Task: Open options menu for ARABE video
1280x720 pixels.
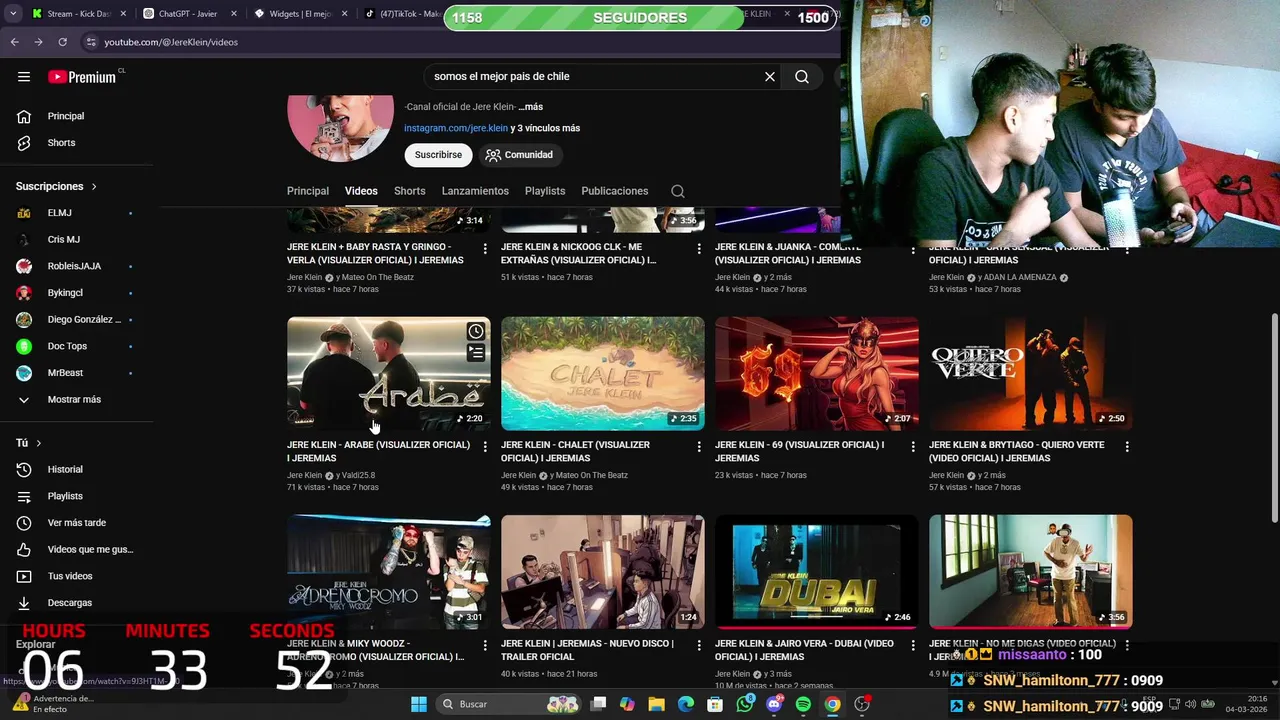Action: pos(485,447)
